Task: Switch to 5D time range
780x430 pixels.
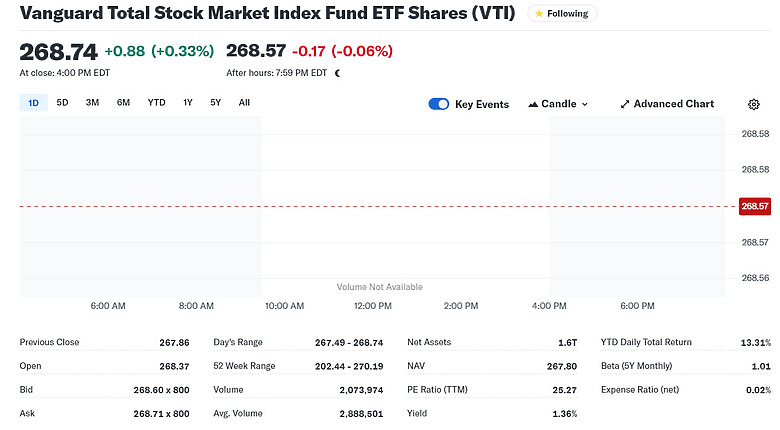Action: [62, 103]
